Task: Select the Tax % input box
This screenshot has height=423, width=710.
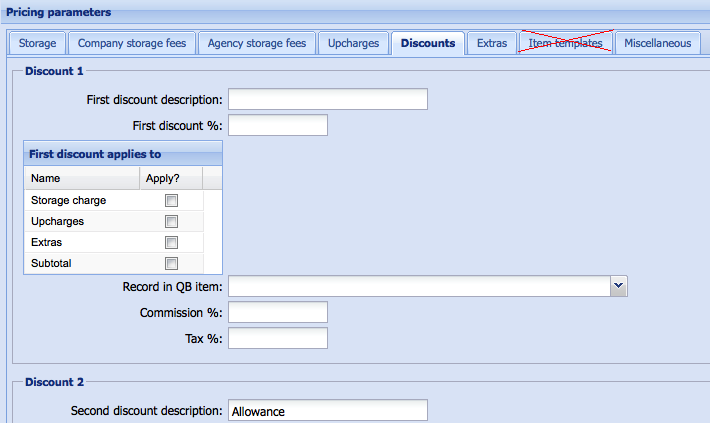Action: pos(278,339)
